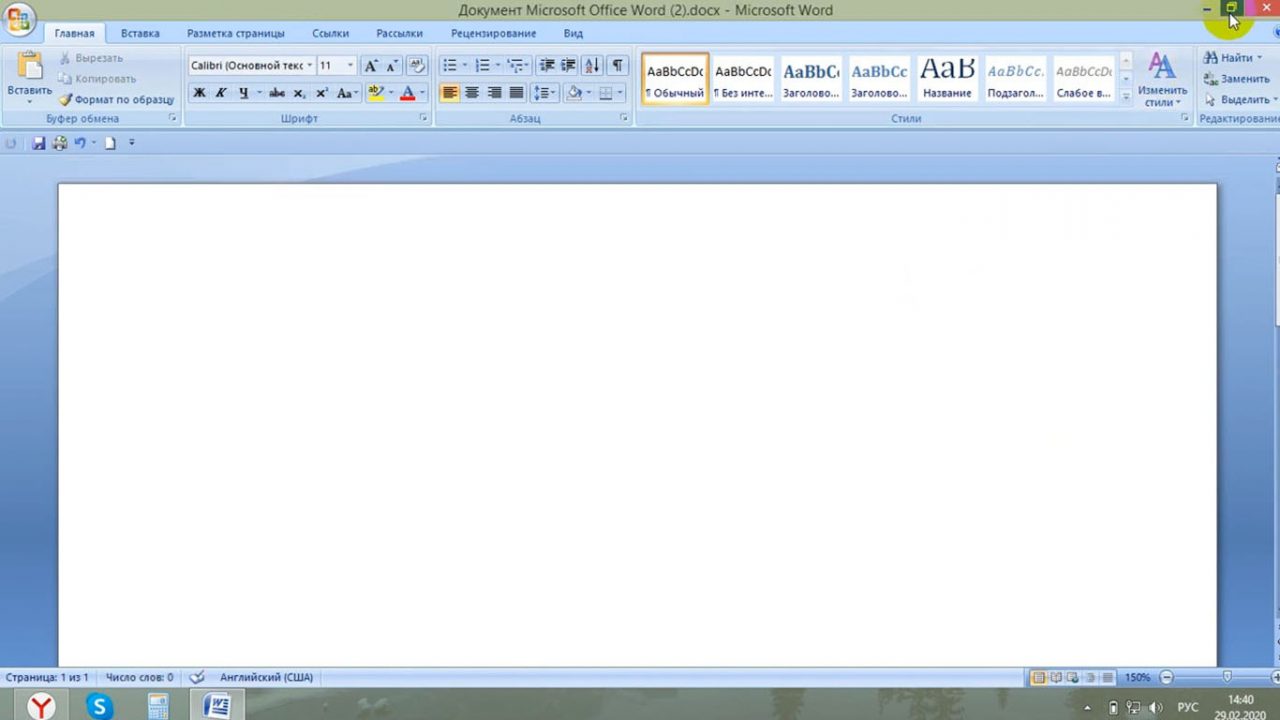Click Формат по образцу format painter
Viewport: 1280px width, 720px height.
[x=116, y=100]
